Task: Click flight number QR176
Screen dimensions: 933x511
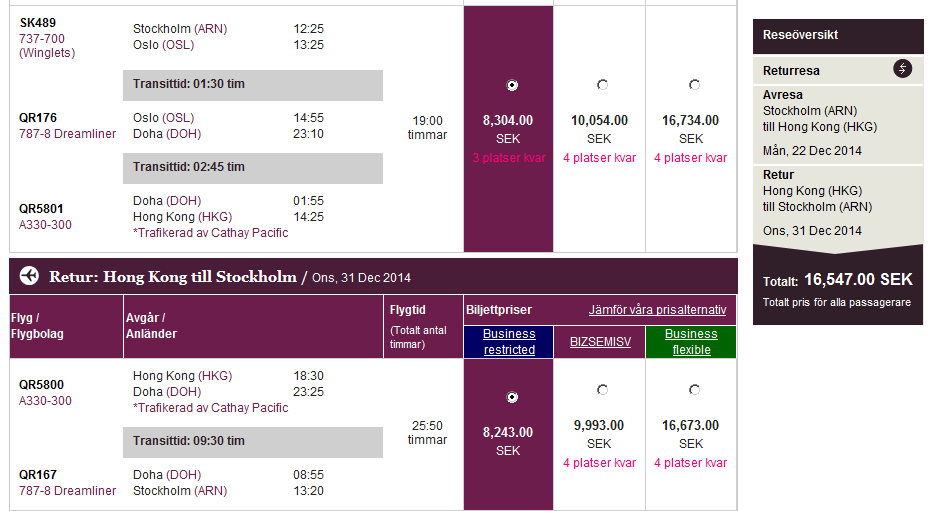Action: click(38, 118)
